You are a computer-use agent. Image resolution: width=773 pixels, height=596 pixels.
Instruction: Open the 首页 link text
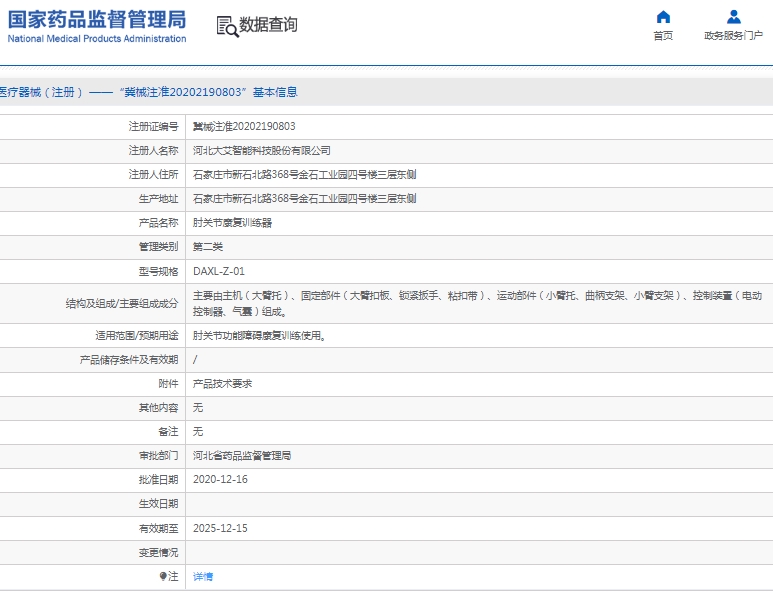(x=663, y=35)
